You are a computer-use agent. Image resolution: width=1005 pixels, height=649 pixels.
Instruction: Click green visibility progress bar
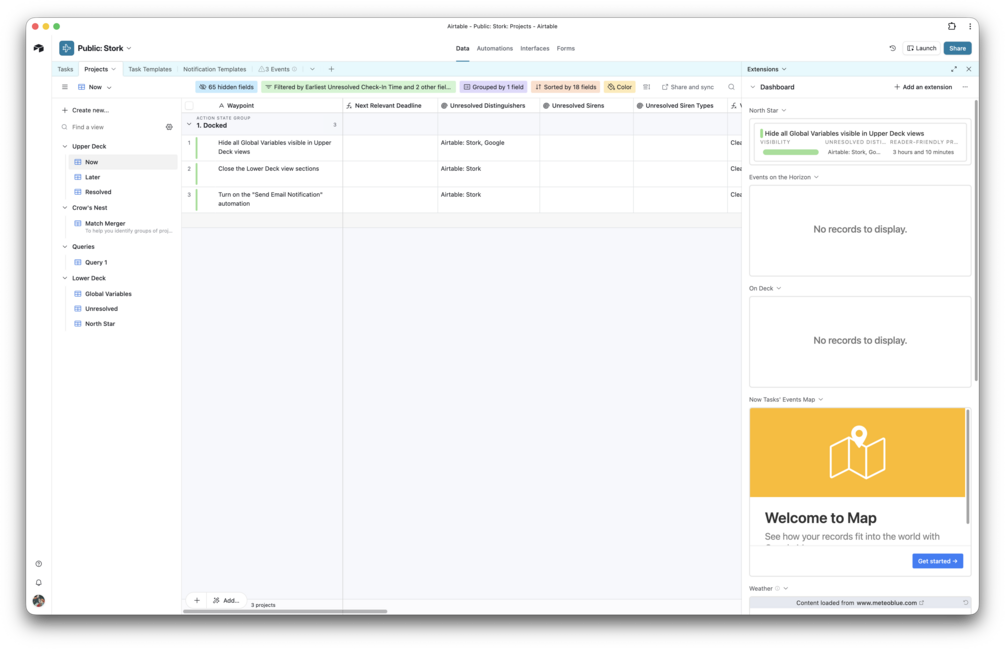(x=790, y=152)
